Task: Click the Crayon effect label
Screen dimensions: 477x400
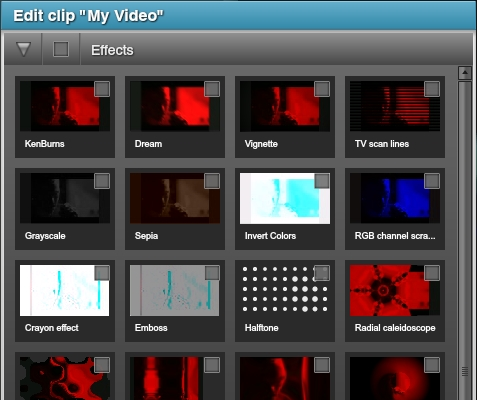Action: click(x=52, y=328)
